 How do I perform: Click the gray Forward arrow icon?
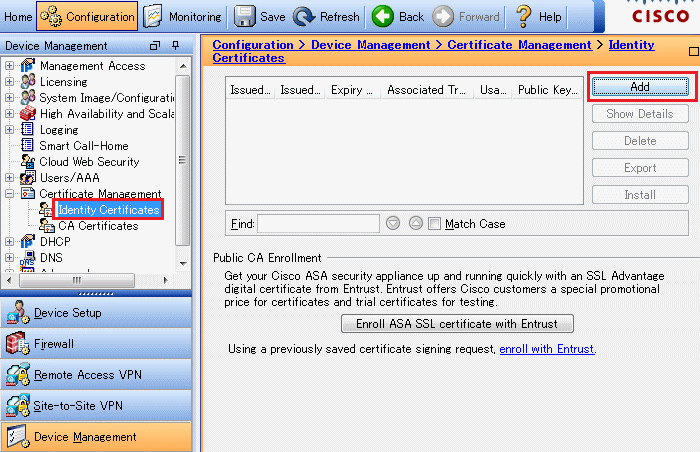443,17
